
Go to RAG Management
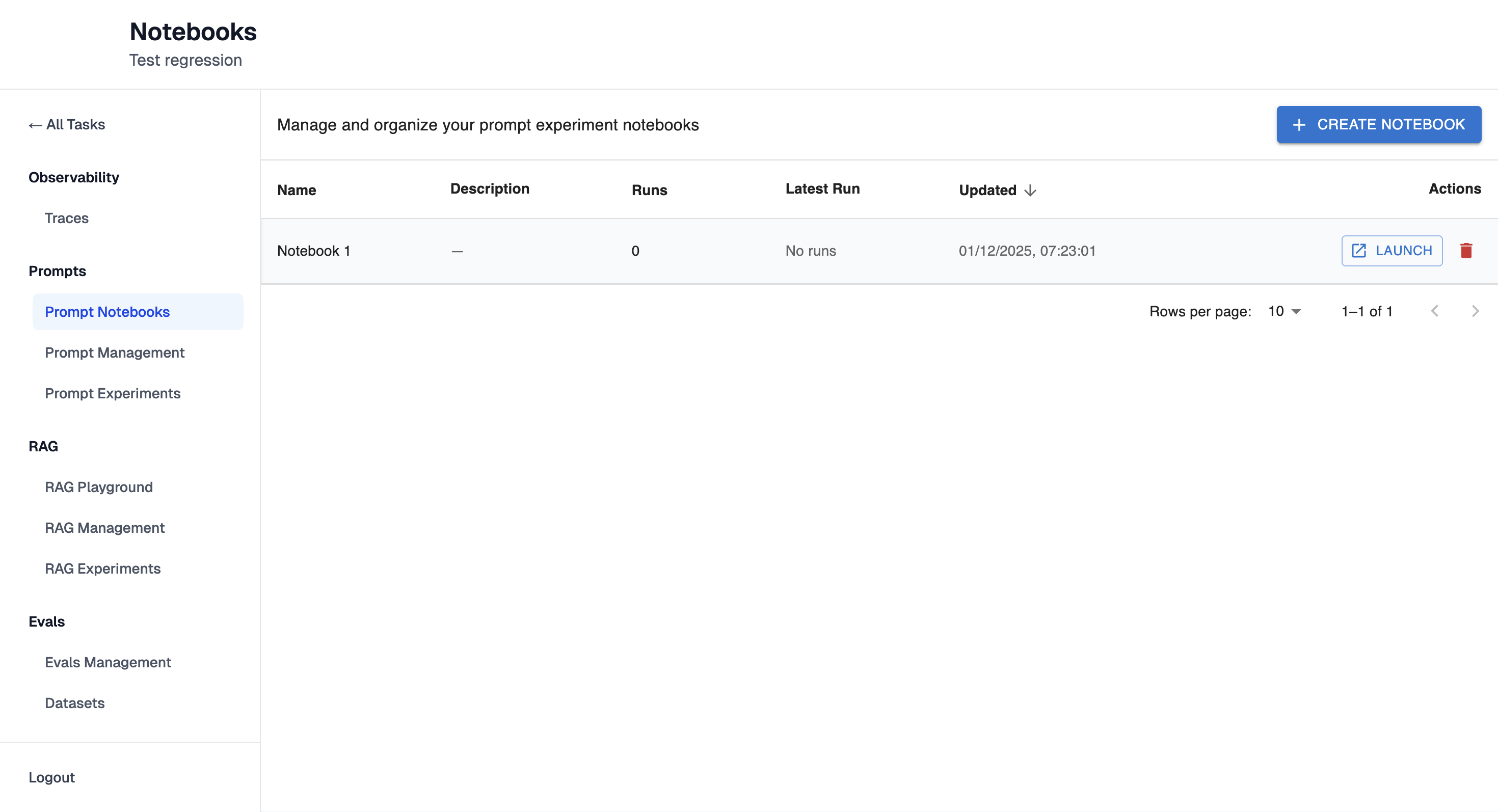(x=104, y=527)
